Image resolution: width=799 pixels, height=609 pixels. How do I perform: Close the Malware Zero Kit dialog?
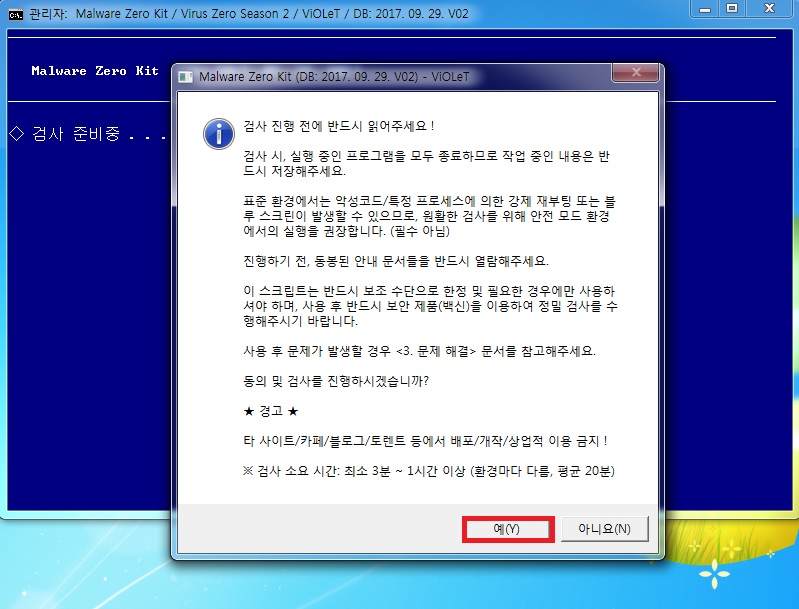pyautogui.click(x=635, y=72)
